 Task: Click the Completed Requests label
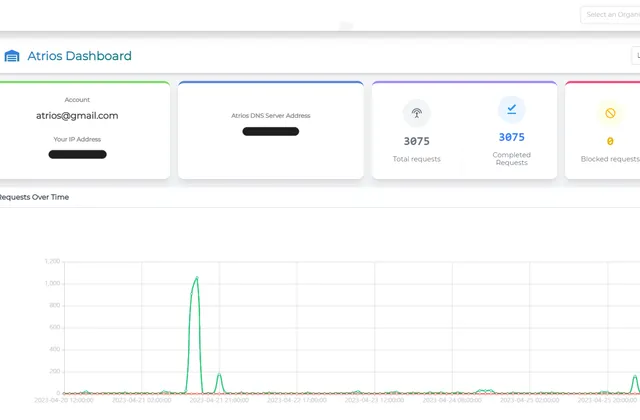coord(511,159)
